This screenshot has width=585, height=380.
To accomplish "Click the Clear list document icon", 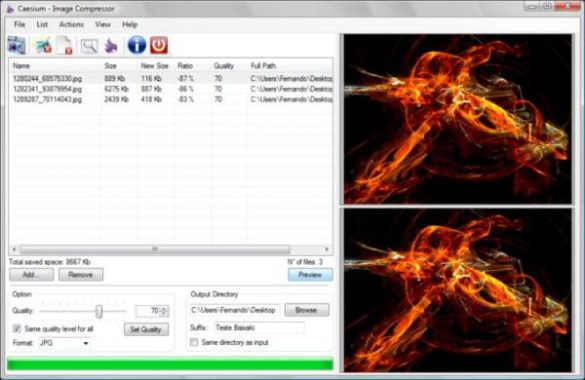I will [65, 45].
